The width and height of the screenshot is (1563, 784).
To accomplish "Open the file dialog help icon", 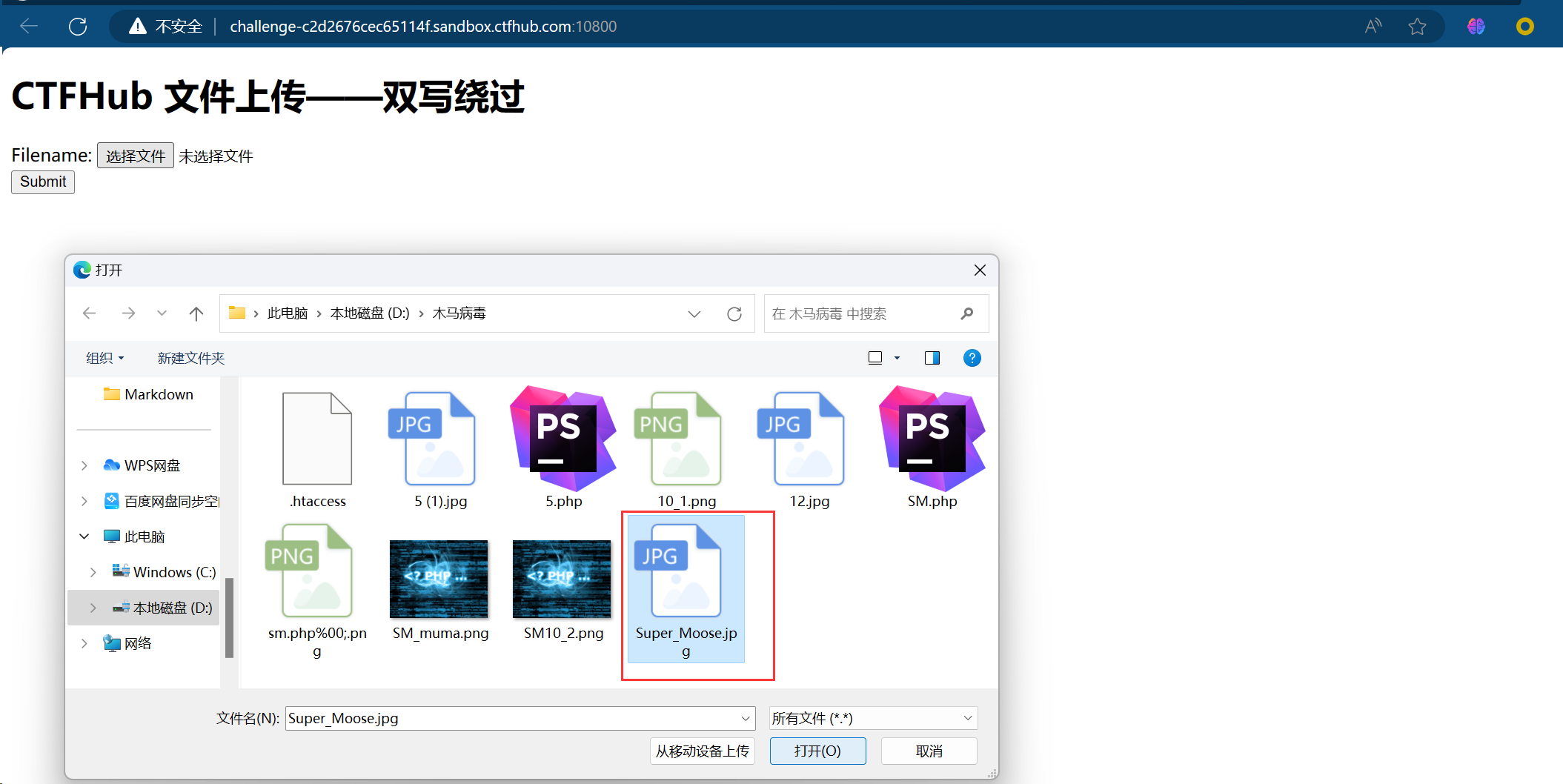I will [972, 358].
